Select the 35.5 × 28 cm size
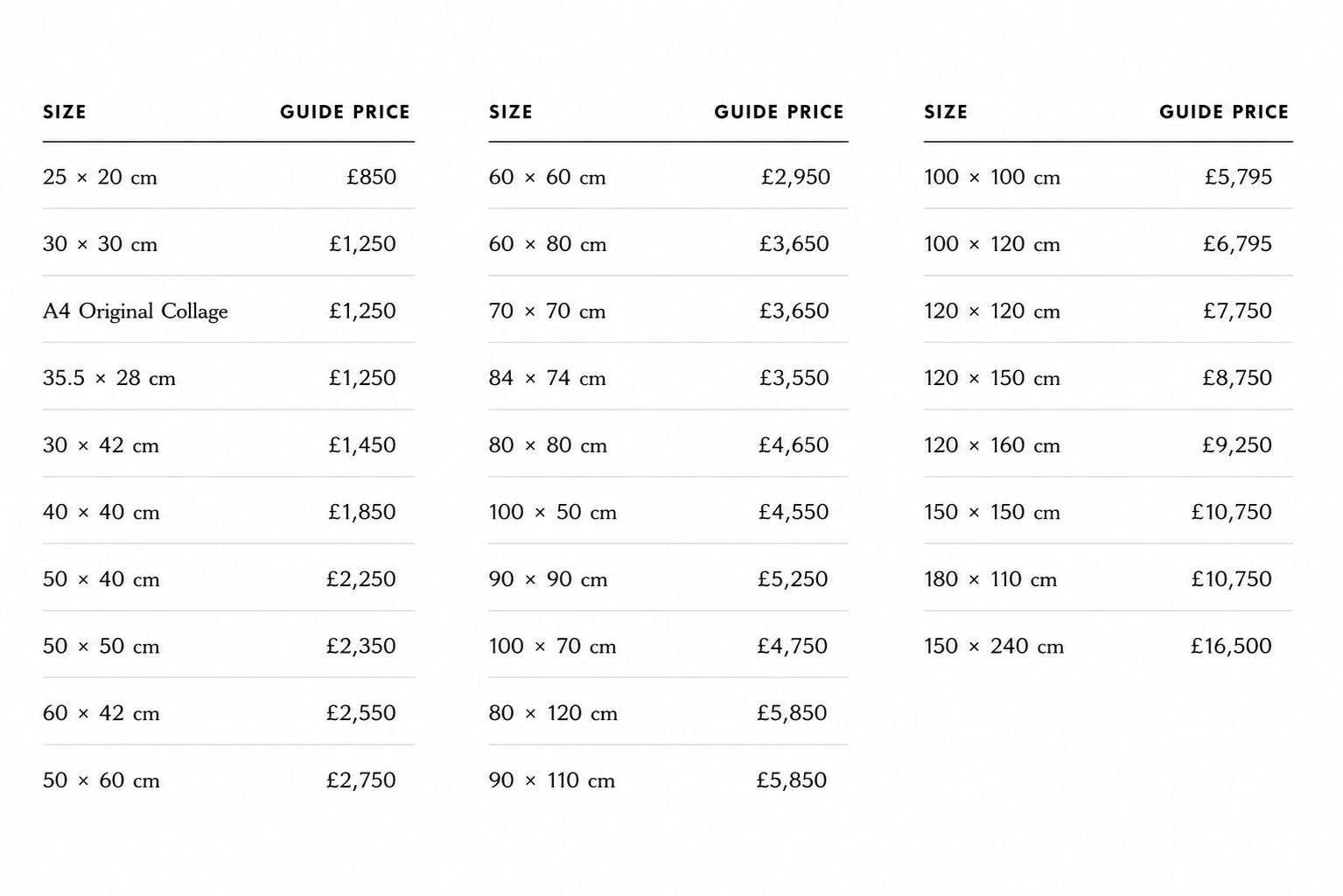Screen dimensions: 1343x896 [x=109, y=378]
